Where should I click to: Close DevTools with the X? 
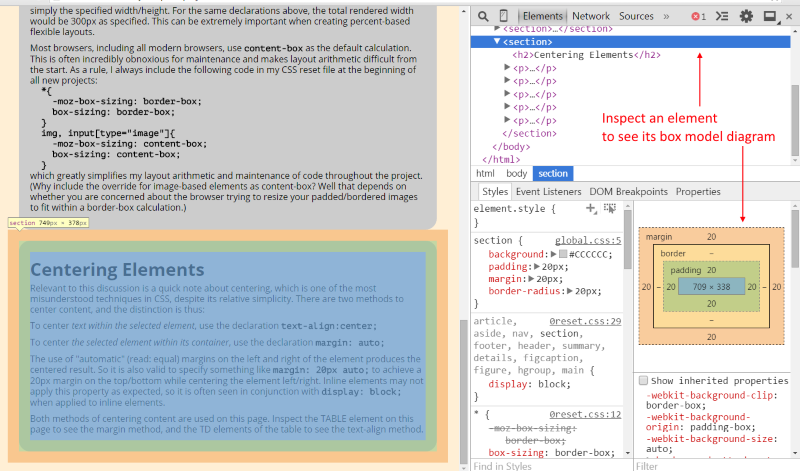(789, 16)
